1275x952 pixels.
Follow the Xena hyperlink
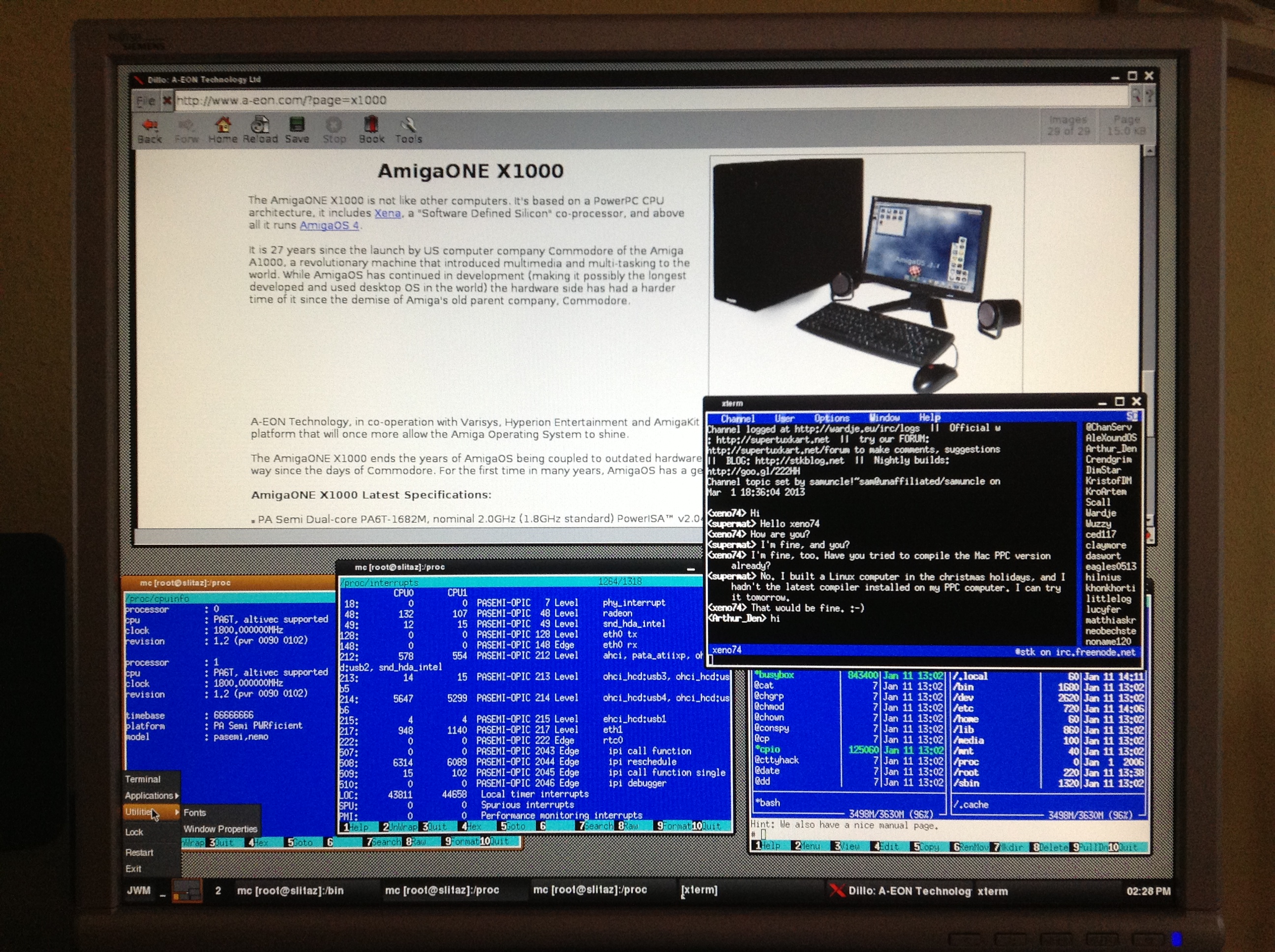coord(387,213)
